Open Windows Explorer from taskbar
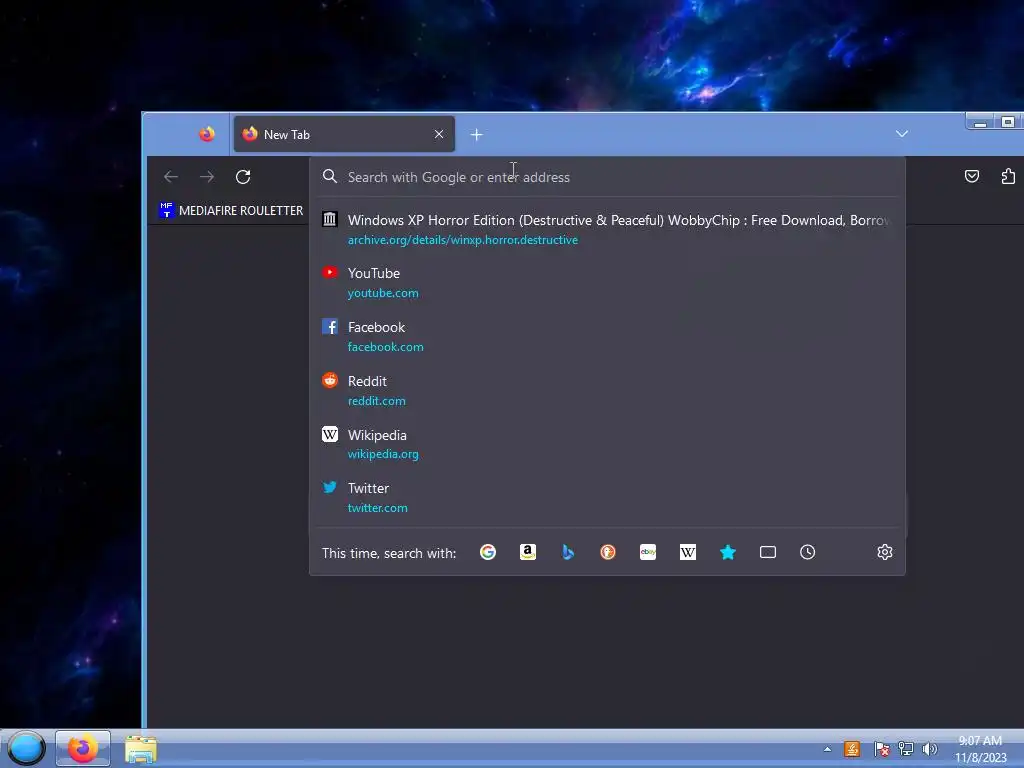Screen dimensions: 1024x768 coord(140,749)
